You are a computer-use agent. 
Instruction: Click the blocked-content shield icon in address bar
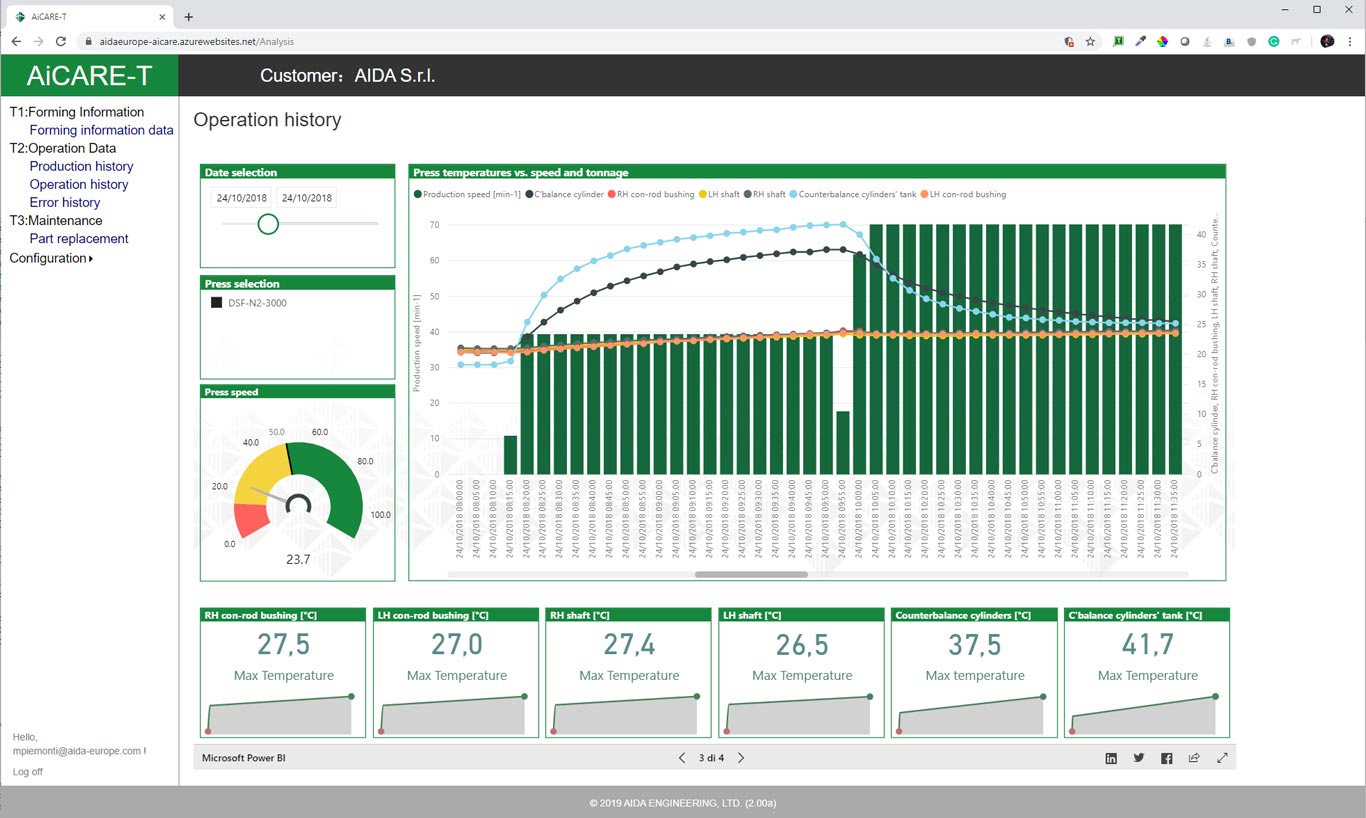[x=1069, y=42]
